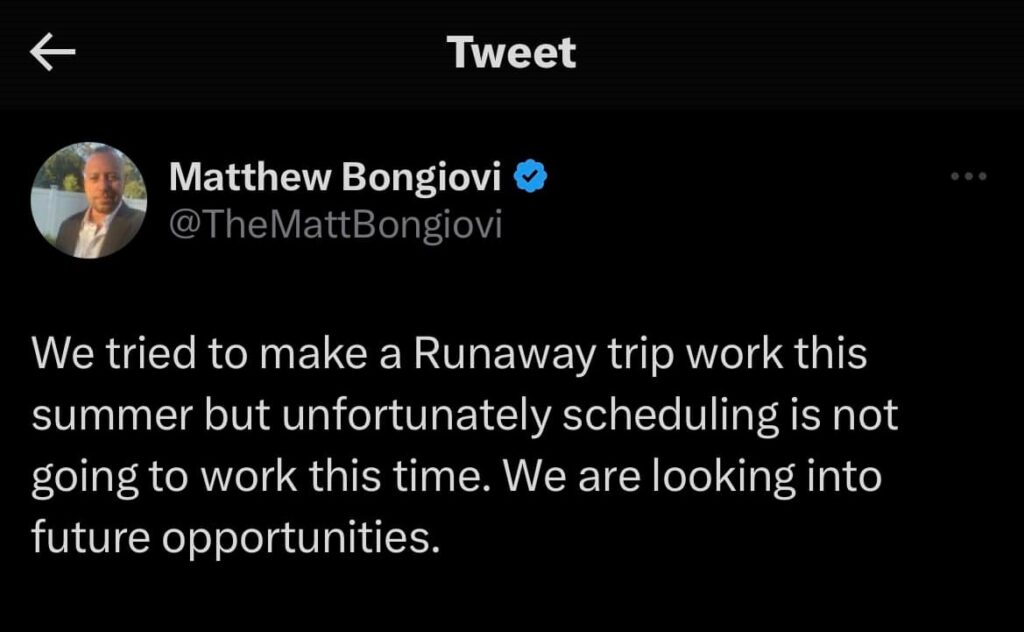The image size is (1024, 632).
Task: Click the words "work this" ending line one
Action: pyautogui.click(x=776, y=353)
